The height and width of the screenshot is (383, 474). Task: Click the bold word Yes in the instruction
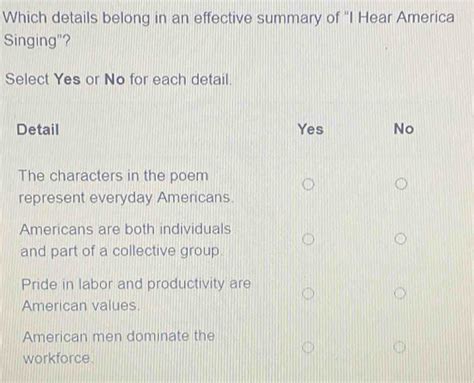click(67, 79)
